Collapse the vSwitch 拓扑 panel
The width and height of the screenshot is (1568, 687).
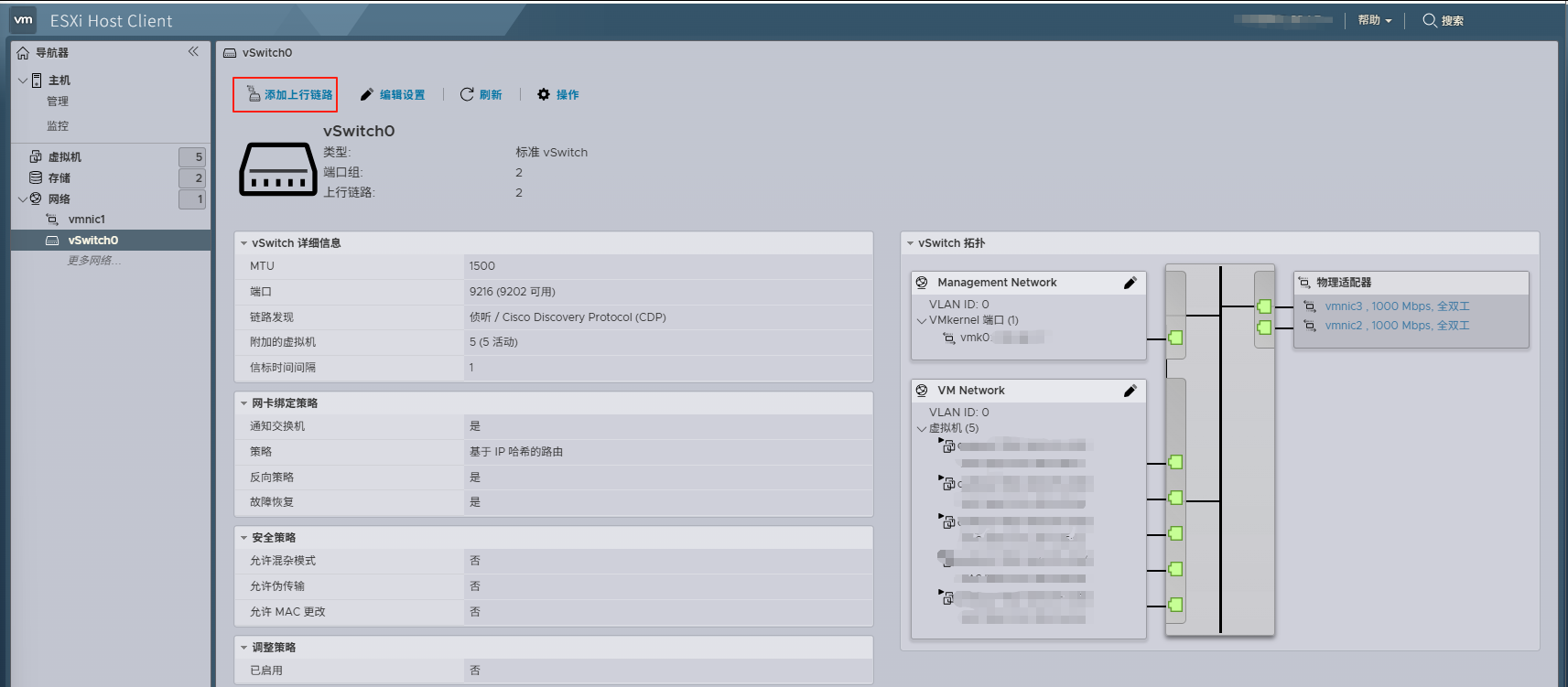(910, 243)
